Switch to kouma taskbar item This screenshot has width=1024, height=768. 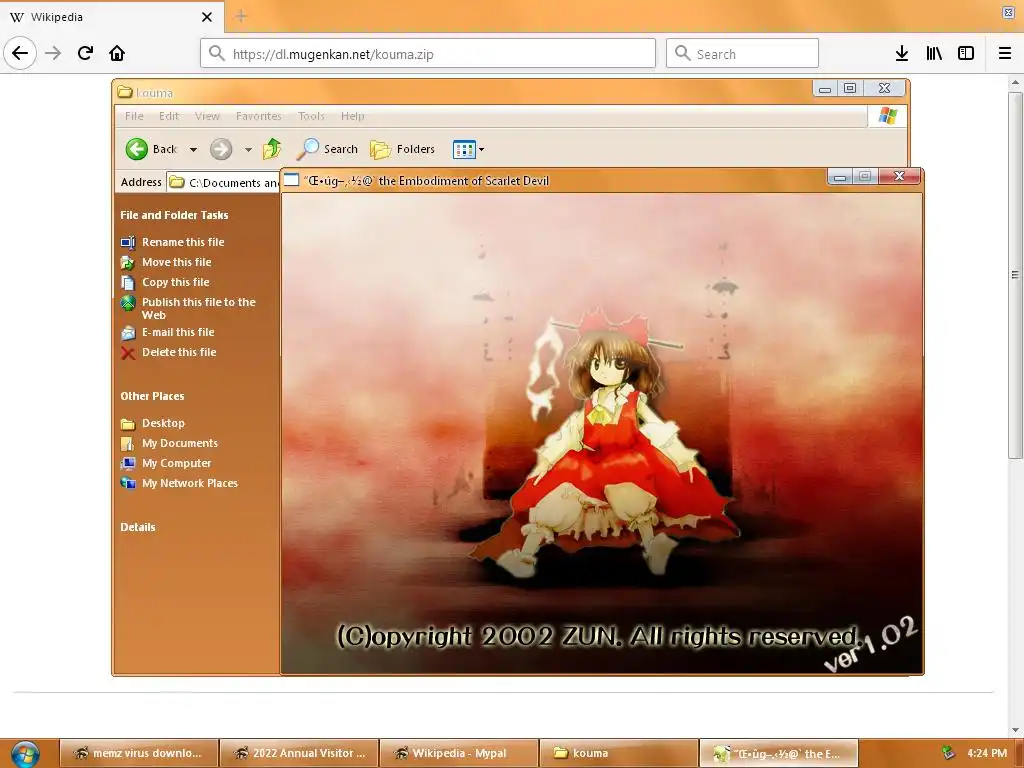point(619,753)
